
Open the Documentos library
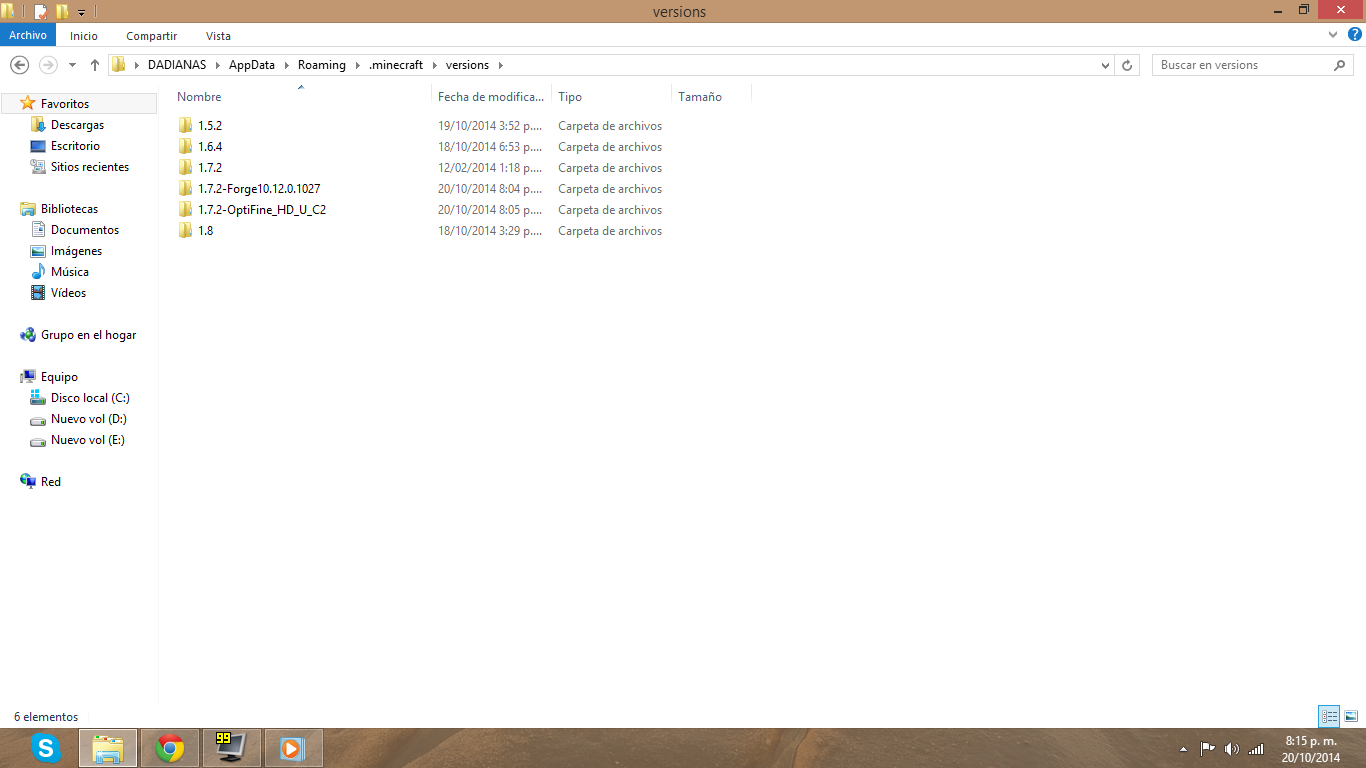(85, 230)
